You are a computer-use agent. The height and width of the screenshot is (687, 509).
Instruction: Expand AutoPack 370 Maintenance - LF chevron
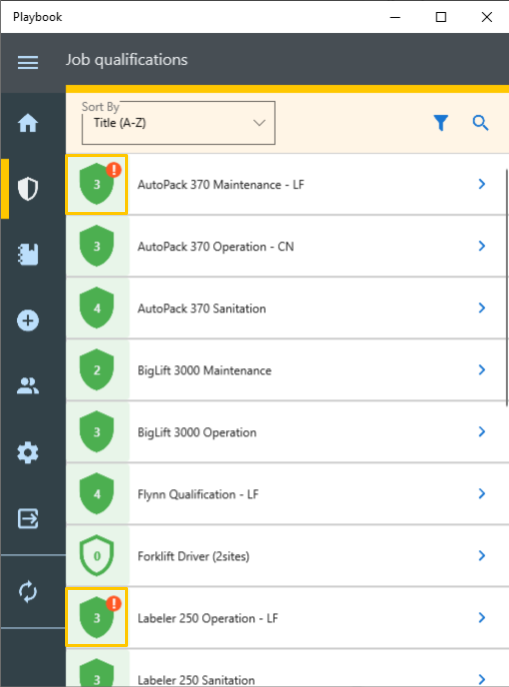pos(482,184)
